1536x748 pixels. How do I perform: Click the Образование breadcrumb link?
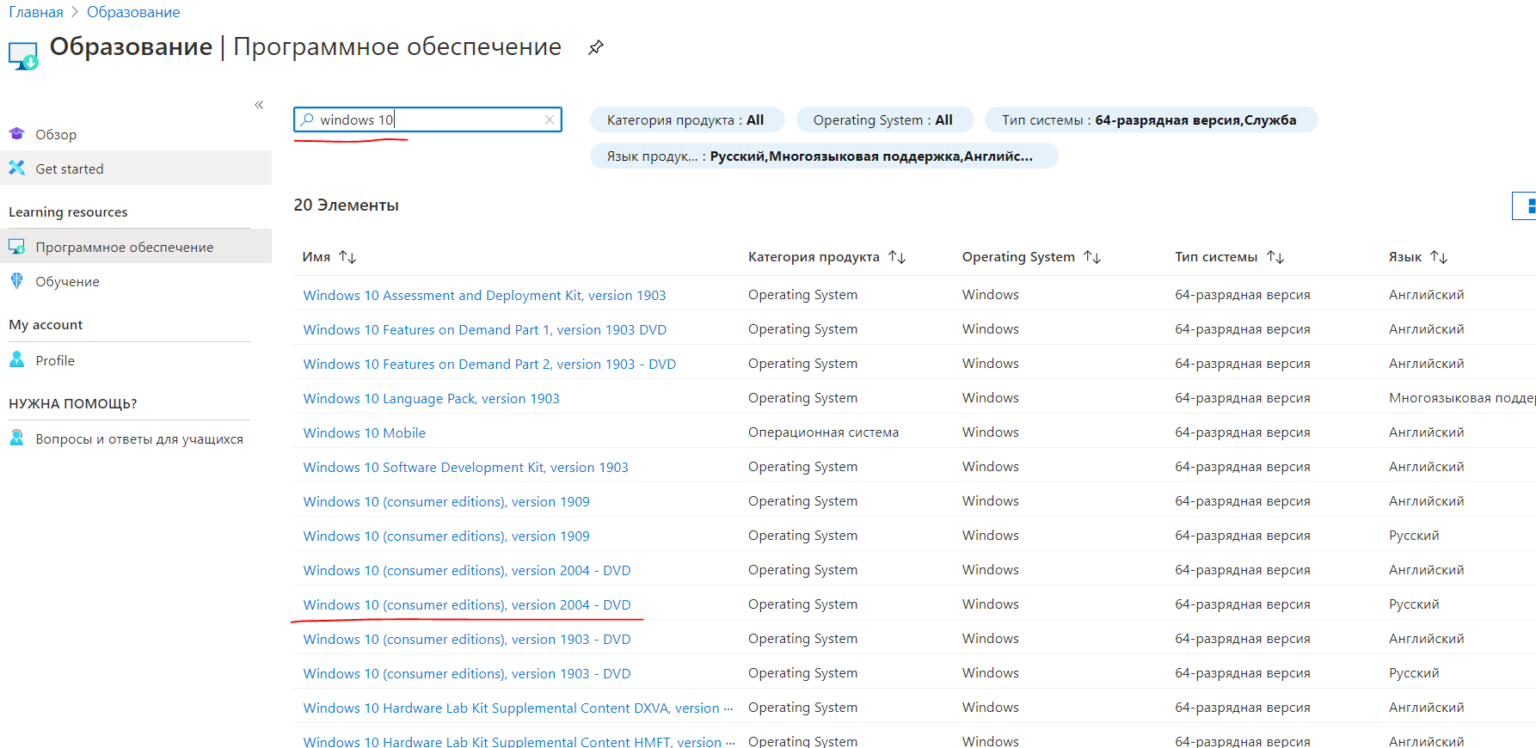pos(133,12)
